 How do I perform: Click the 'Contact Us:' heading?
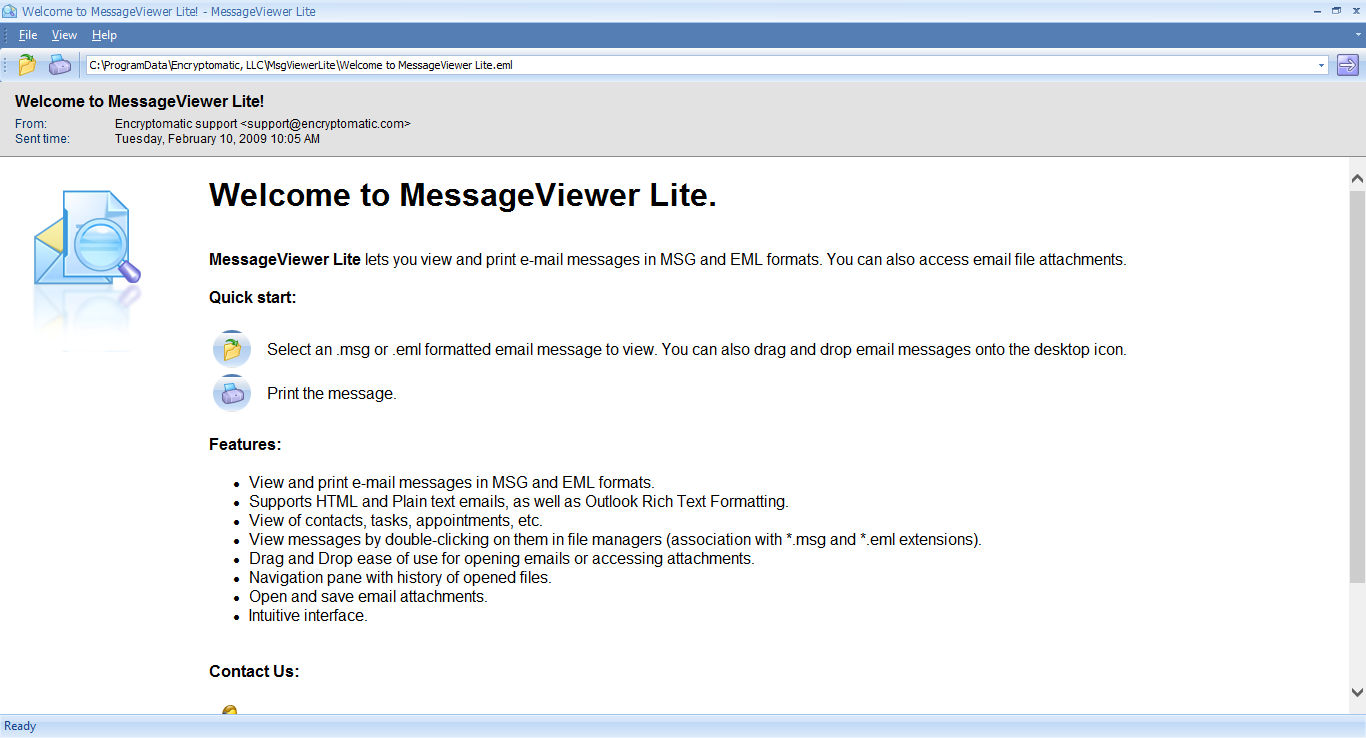tap(254, 671)
